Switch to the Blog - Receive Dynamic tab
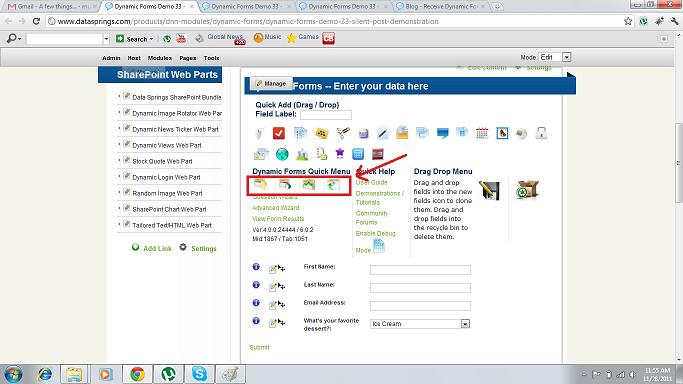Screen dimensions: 683x384 [x=440, y=7]
